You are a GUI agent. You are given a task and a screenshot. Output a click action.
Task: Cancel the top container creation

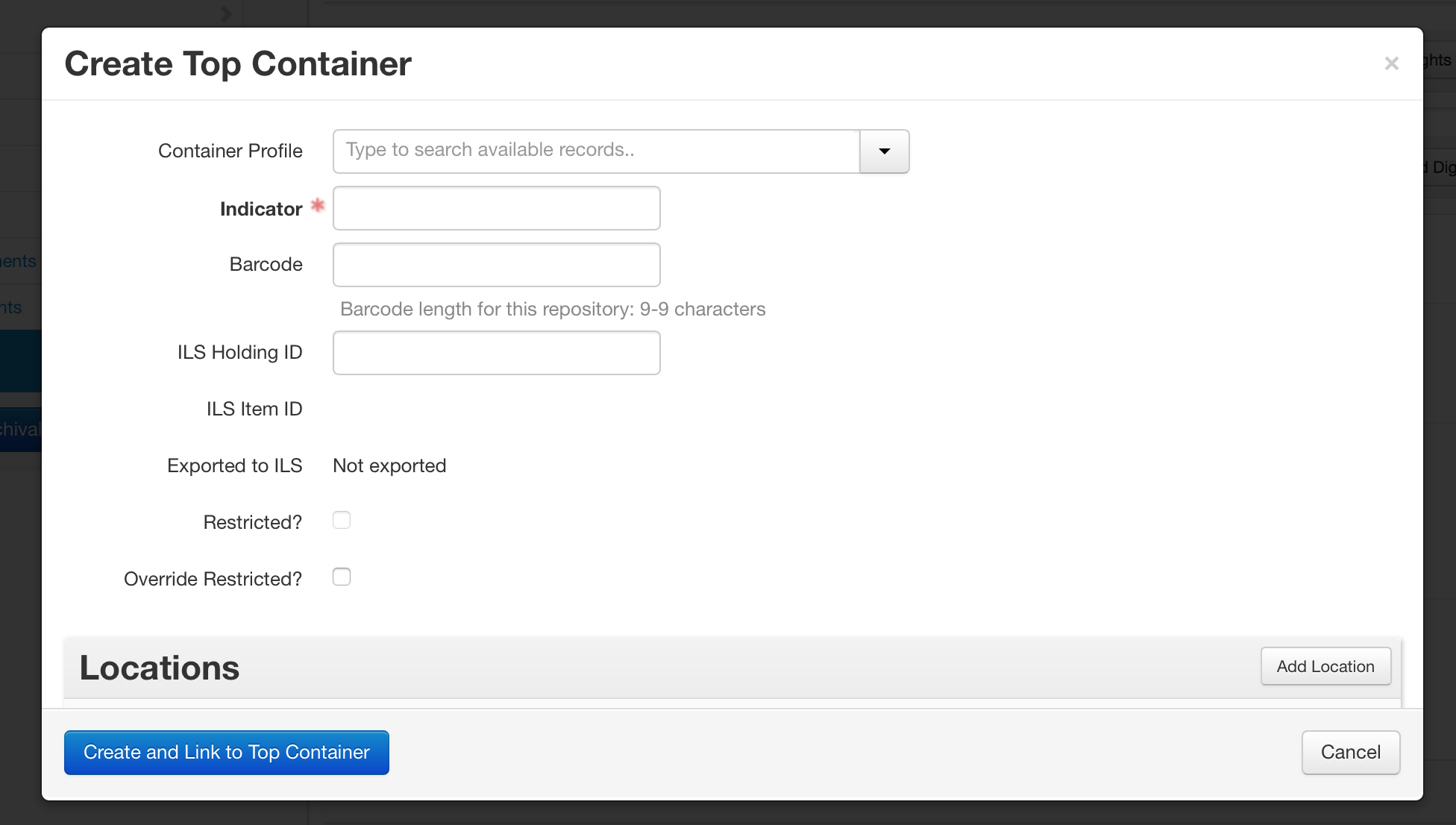click(1351, 753)
